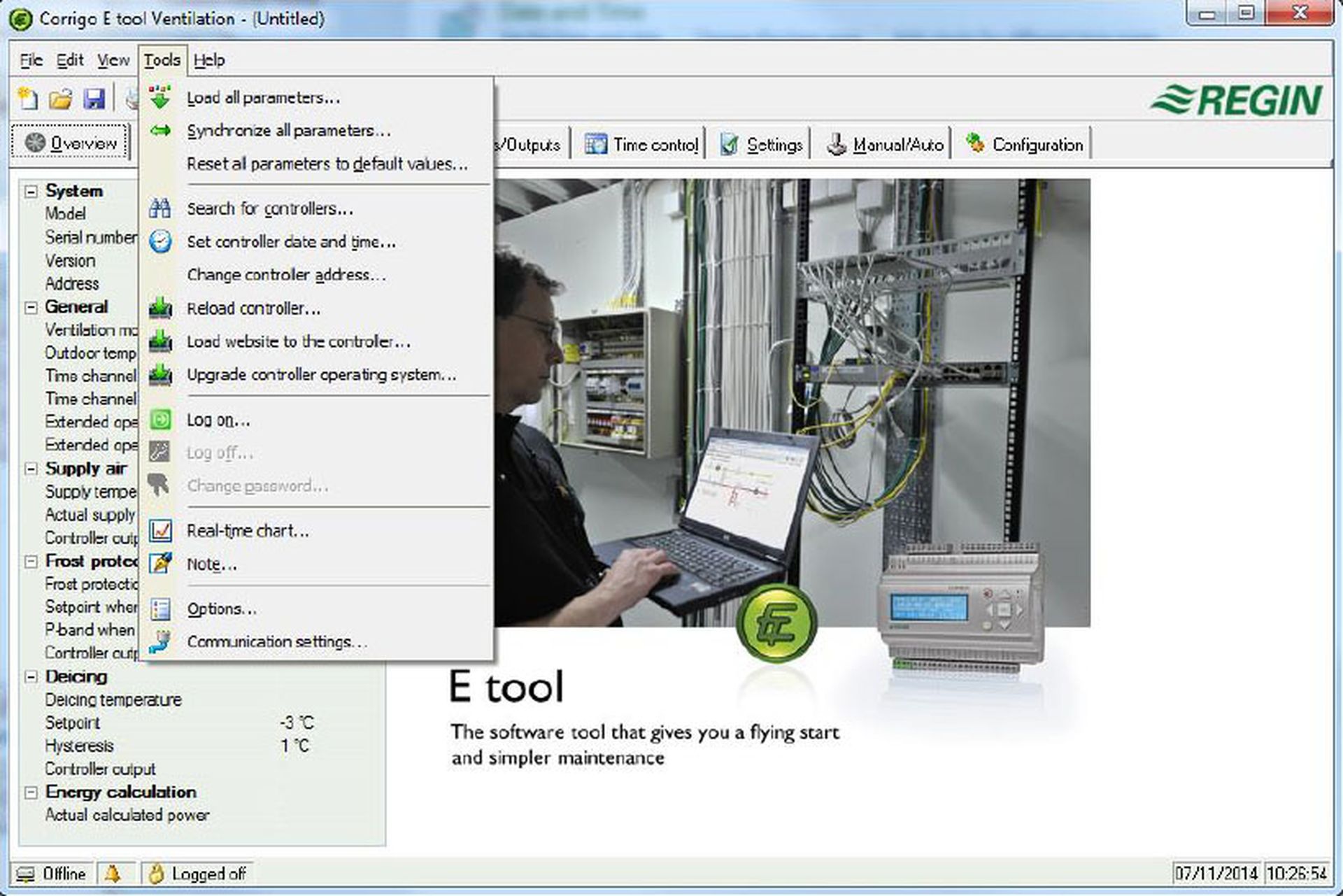
Task: Select "Load all parameters" in the Tools menu
Action: coord(262,98)
